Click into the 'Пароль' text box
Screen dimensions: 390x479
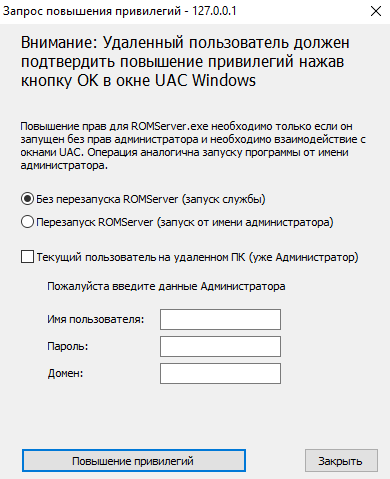click(x=220, y=346)
